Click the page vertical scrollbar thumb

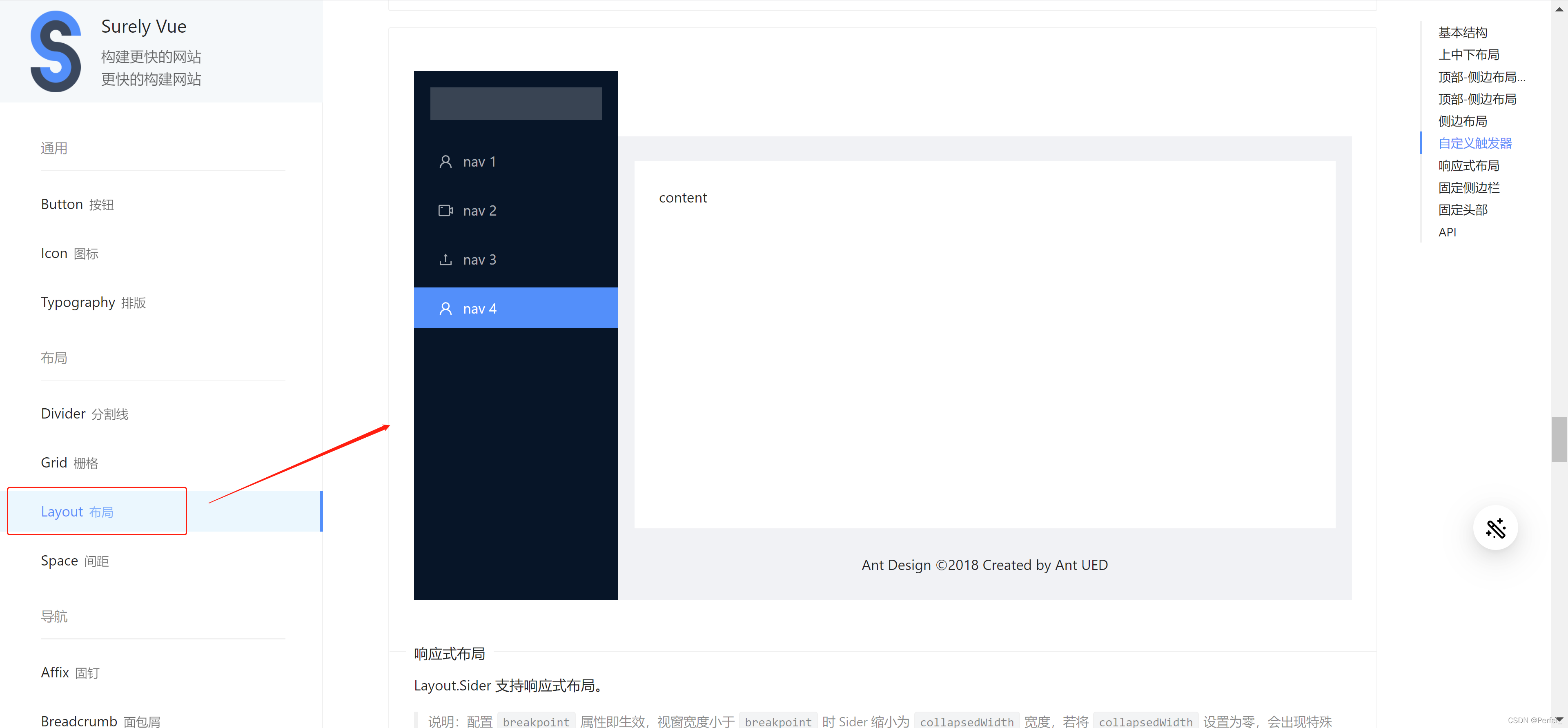tap(1559, 439)
